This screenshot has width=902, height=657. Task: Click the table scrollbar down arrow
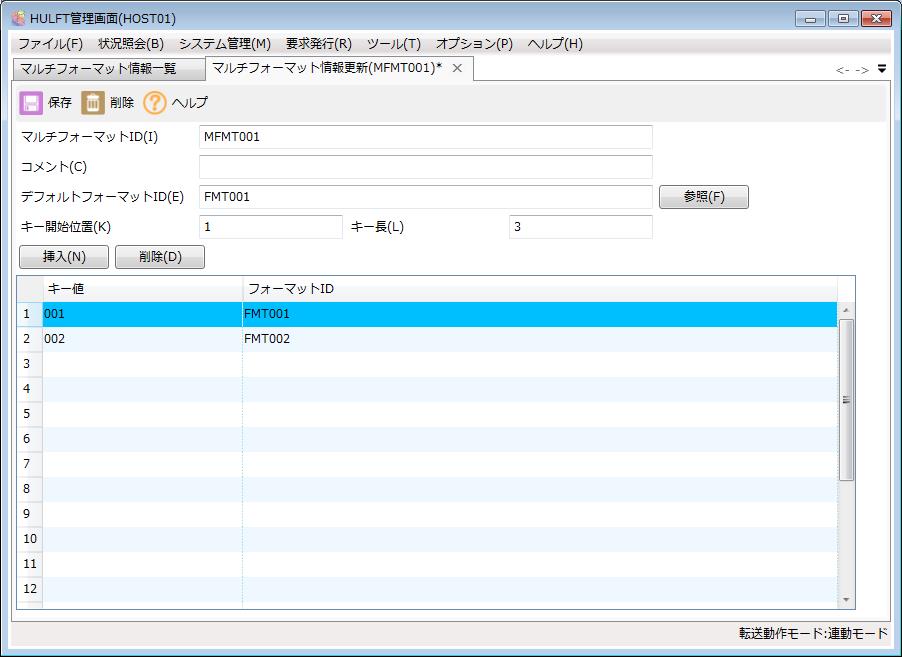pyautogui.click(x=846, y=600)
